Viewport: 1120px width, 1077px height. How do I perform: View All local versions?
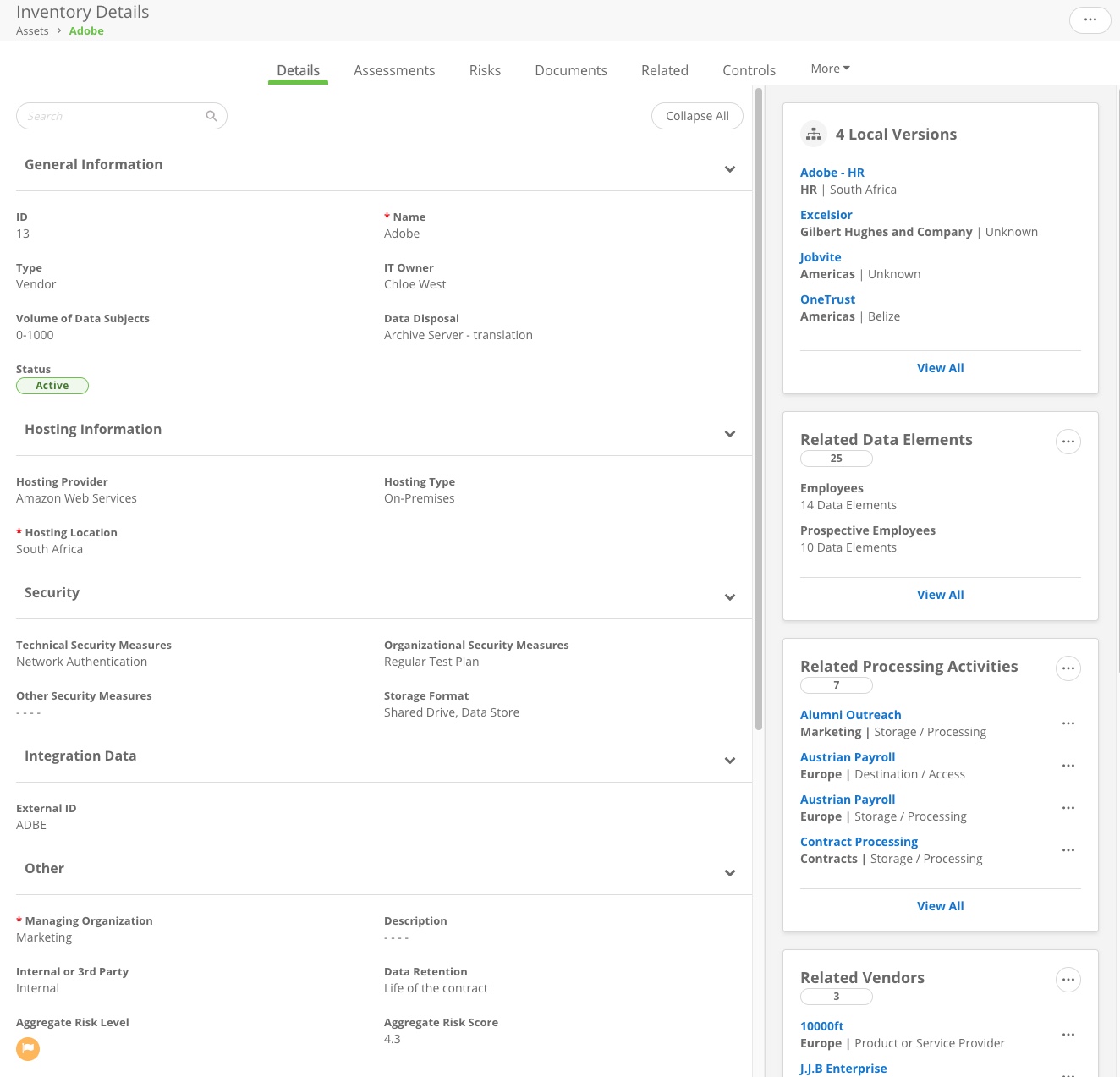(x=940, y=367)
